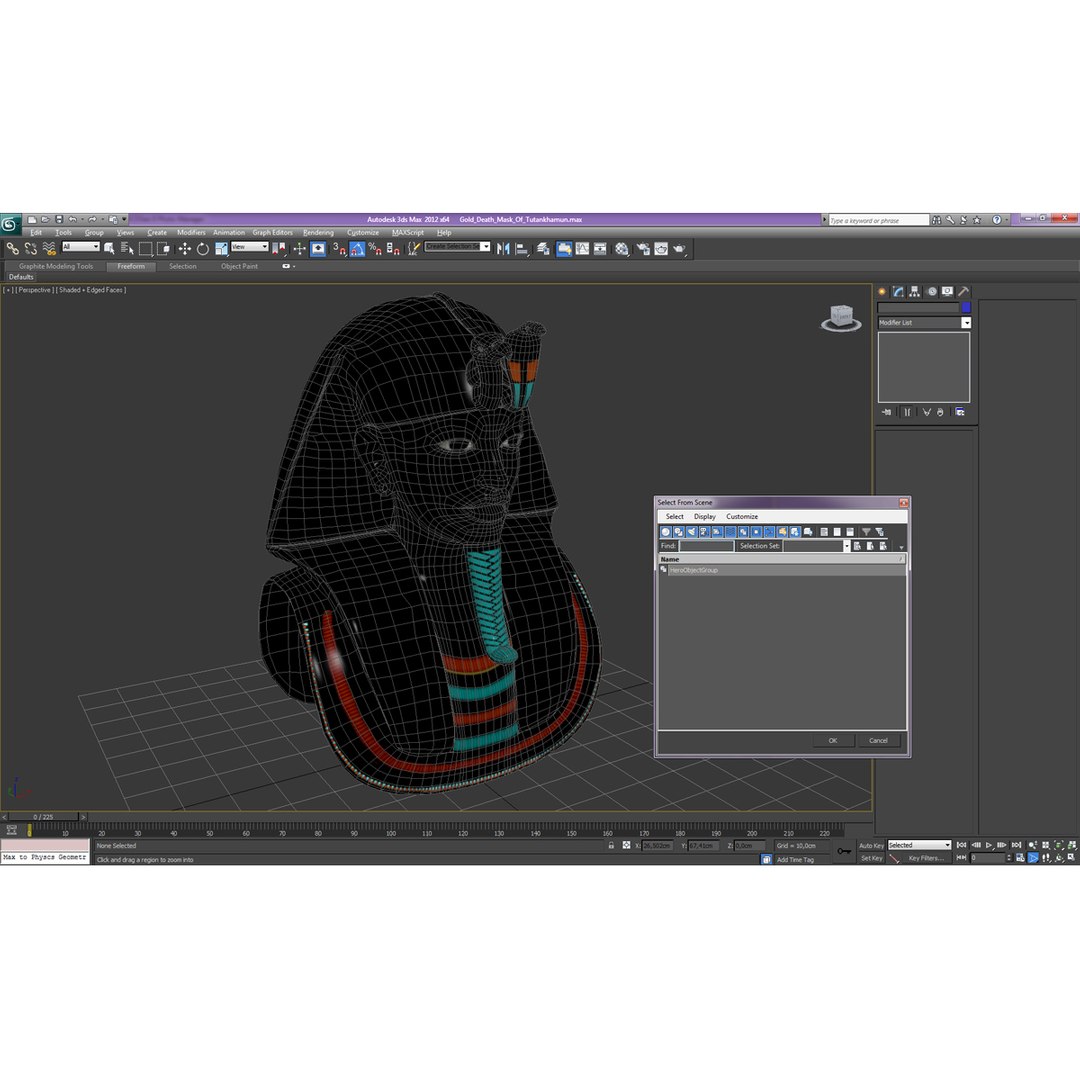The image size is (1080, 1080).
Task: Click Bind to Space Warp tool
Action: [49, 249]
